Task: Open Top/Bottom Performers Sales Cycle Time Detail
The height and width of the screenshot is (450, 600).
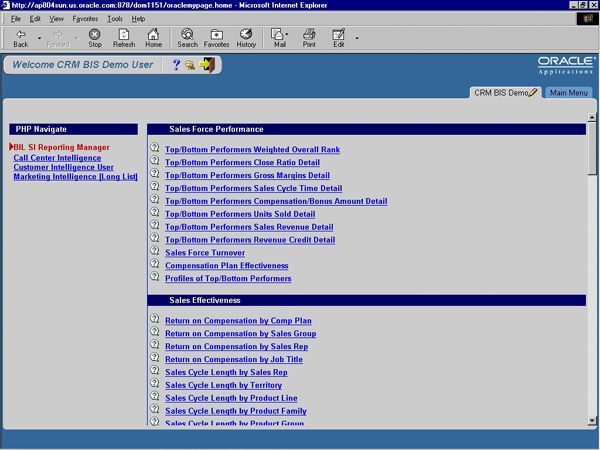Action: pyautogui.click(x=254, y=188)
